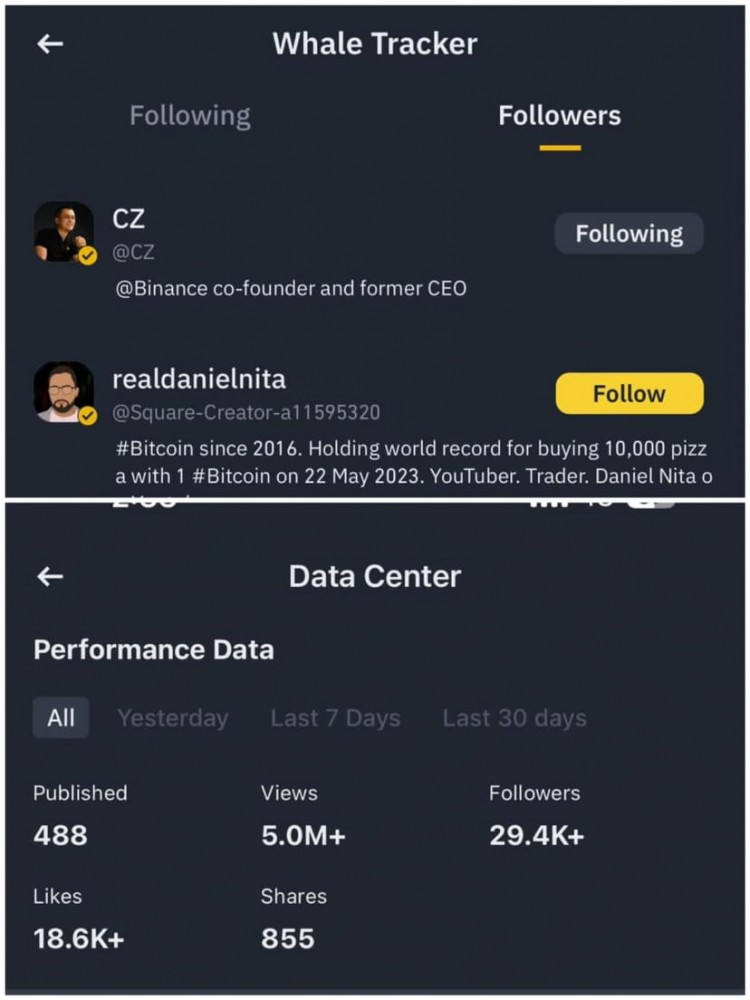Open the CZ username

tap(129, 220)
